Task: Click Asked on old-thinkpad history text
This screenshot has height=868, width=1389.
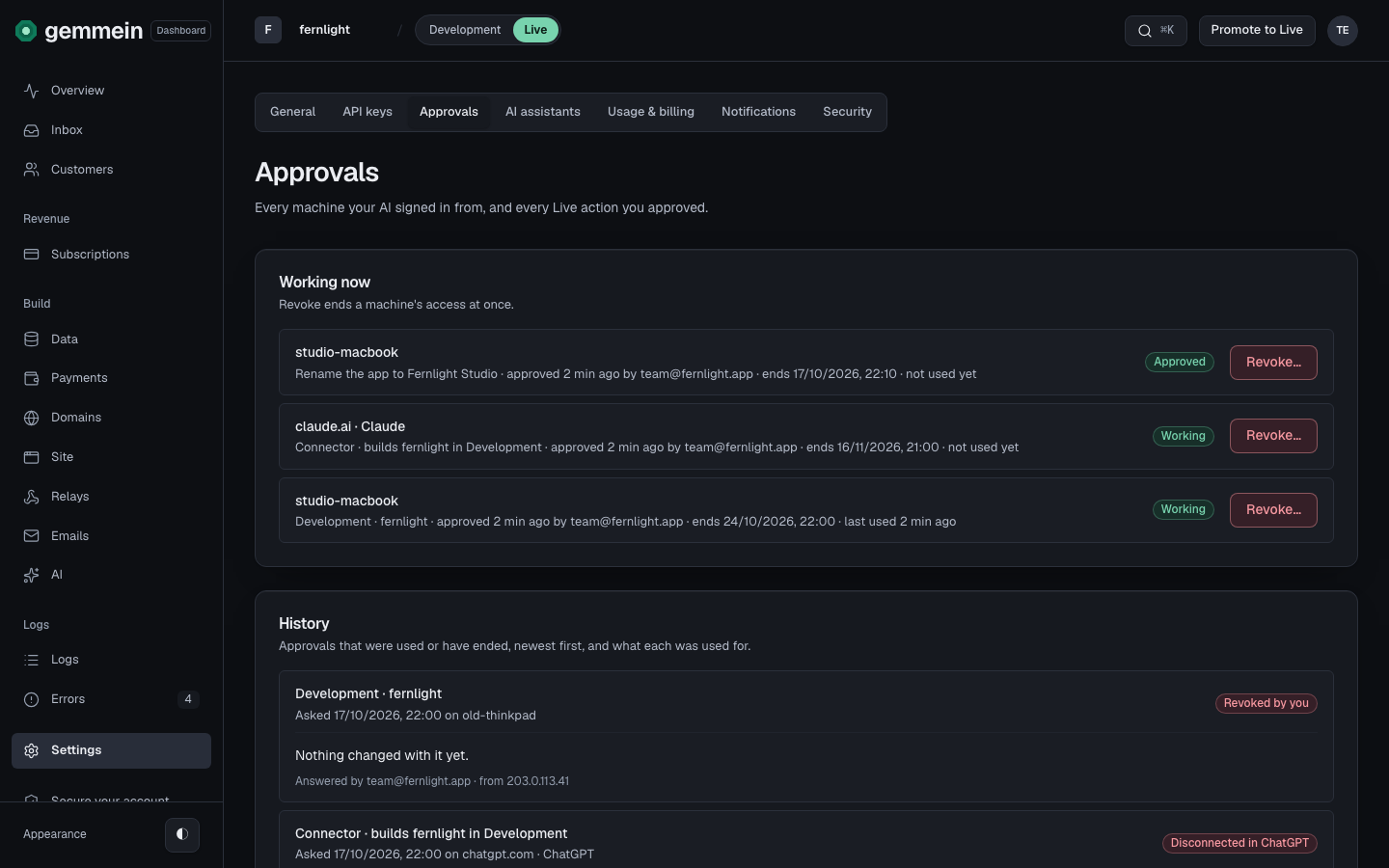Action: (416, 716)
